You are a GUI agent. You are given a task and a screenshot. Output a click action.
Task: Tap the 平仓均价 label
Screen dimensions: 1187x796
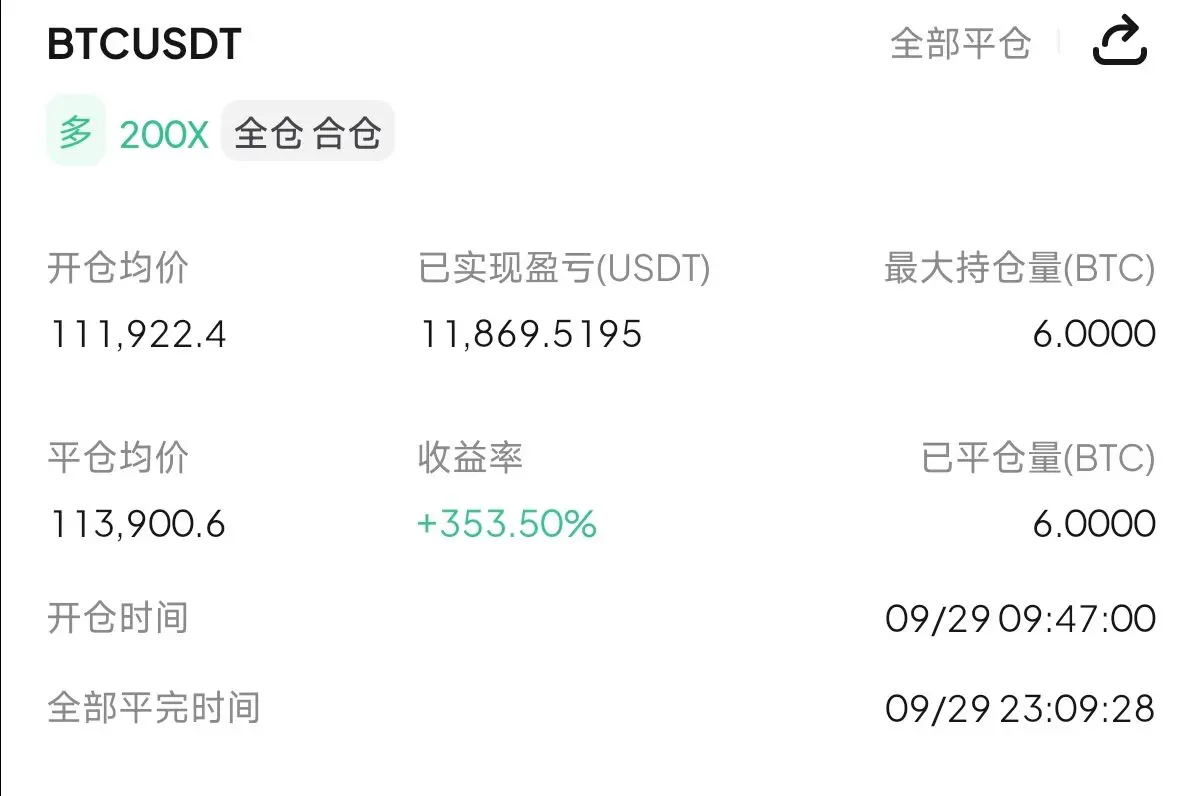click(118, 458)
